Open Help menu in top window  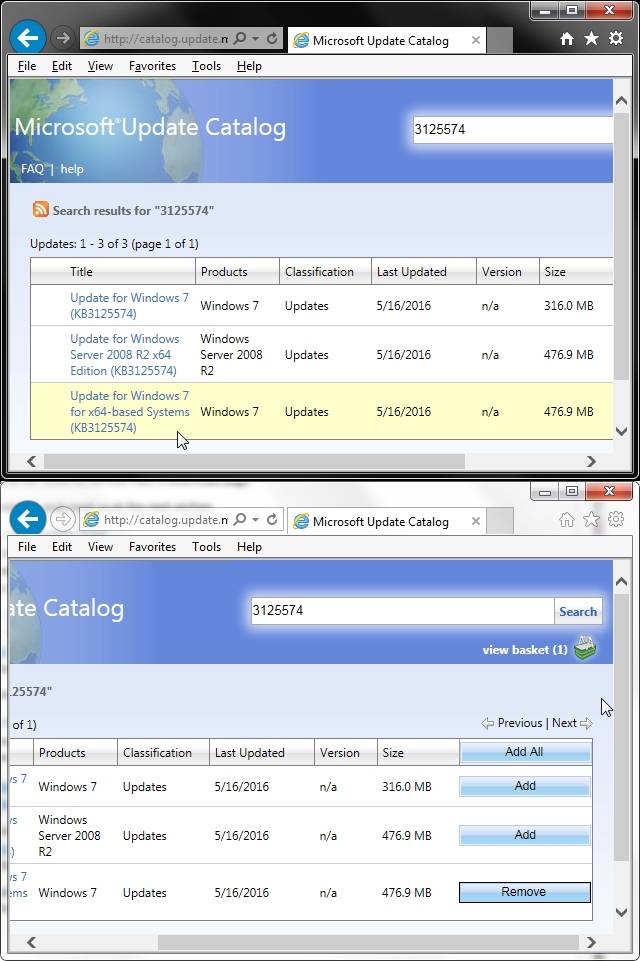pyautogui.click(x=250, y=66)
